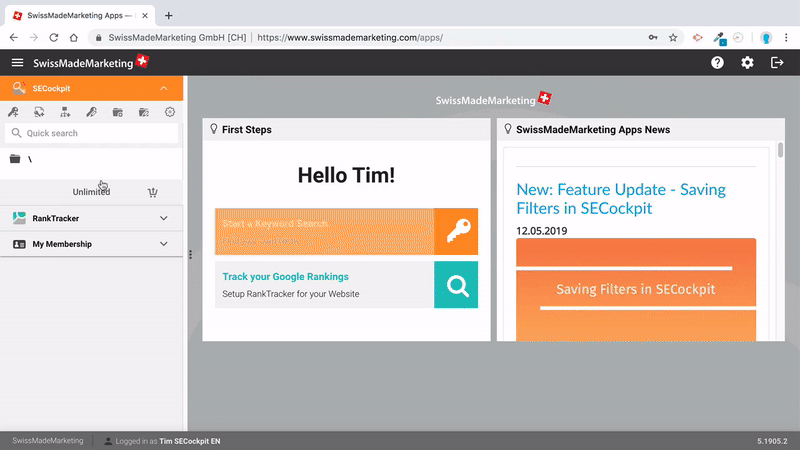This screenshot has height=450, width=800.
Task: Click the news panel scrollbar
Action: [x=780, y=150]
